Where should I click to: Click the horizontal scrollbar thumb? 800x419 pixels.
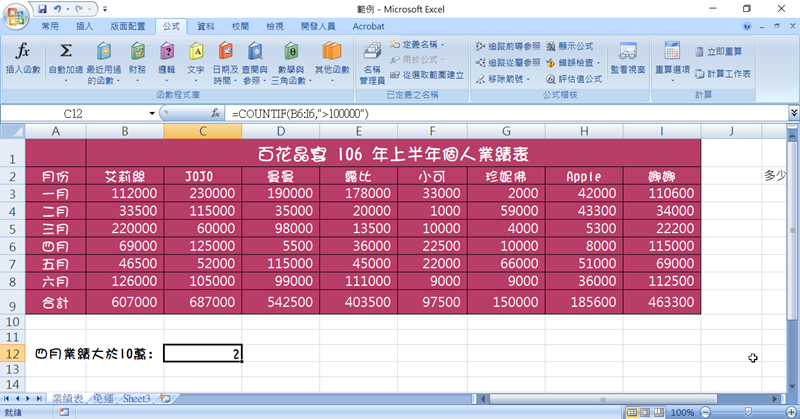pyautogui.click(x=603, y=399)
